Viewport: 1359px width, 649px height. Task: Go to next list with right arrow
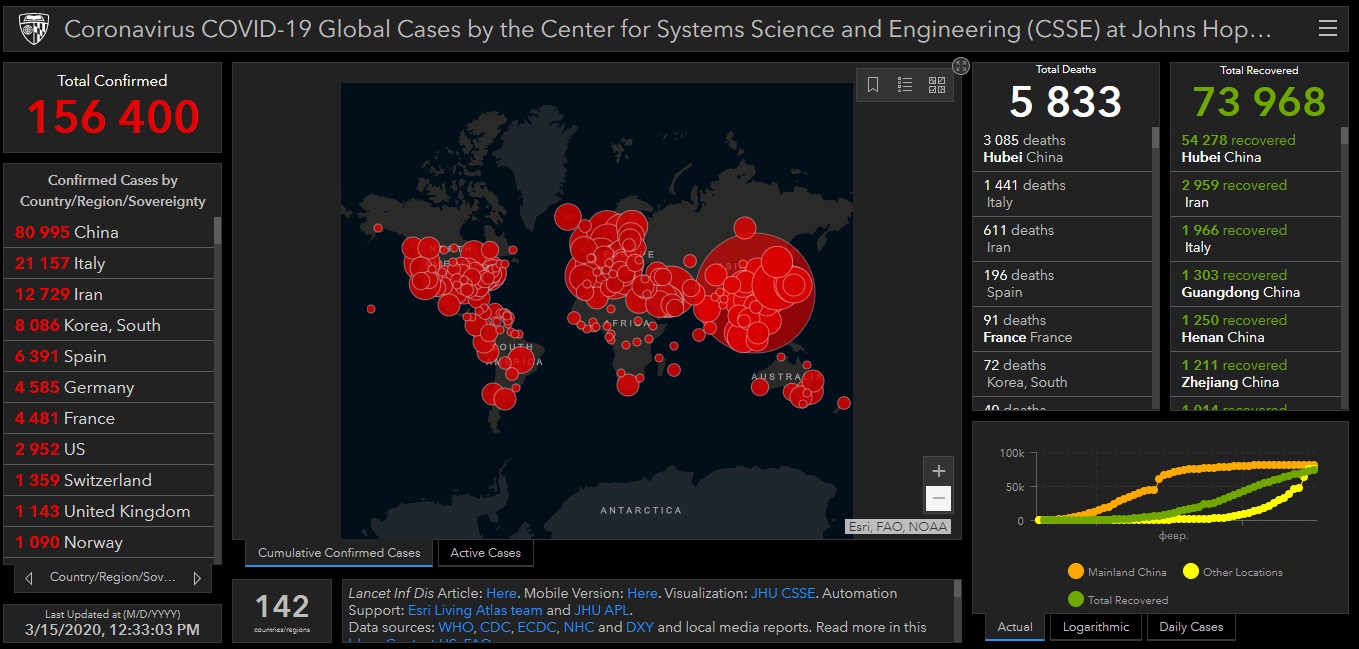pyautogui.click(x=197, y=578)
